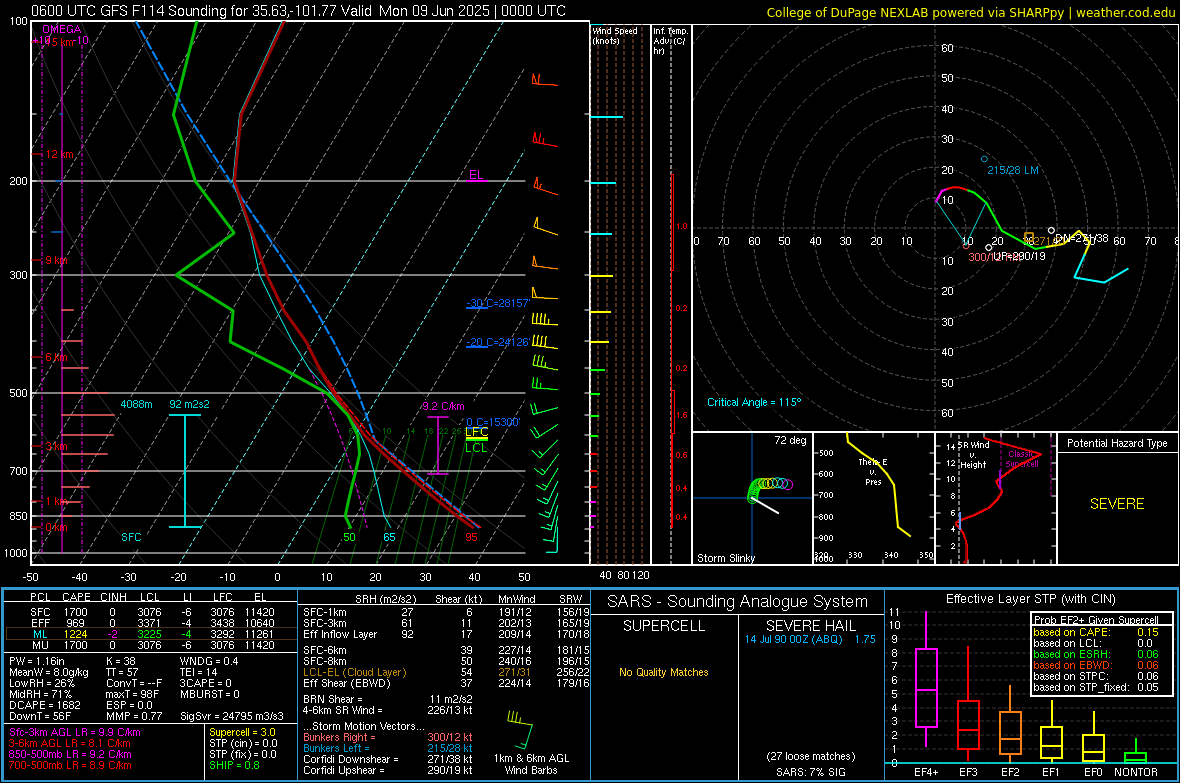
Task: Click the Storm Slinky panel label
Action: point(725,558)
